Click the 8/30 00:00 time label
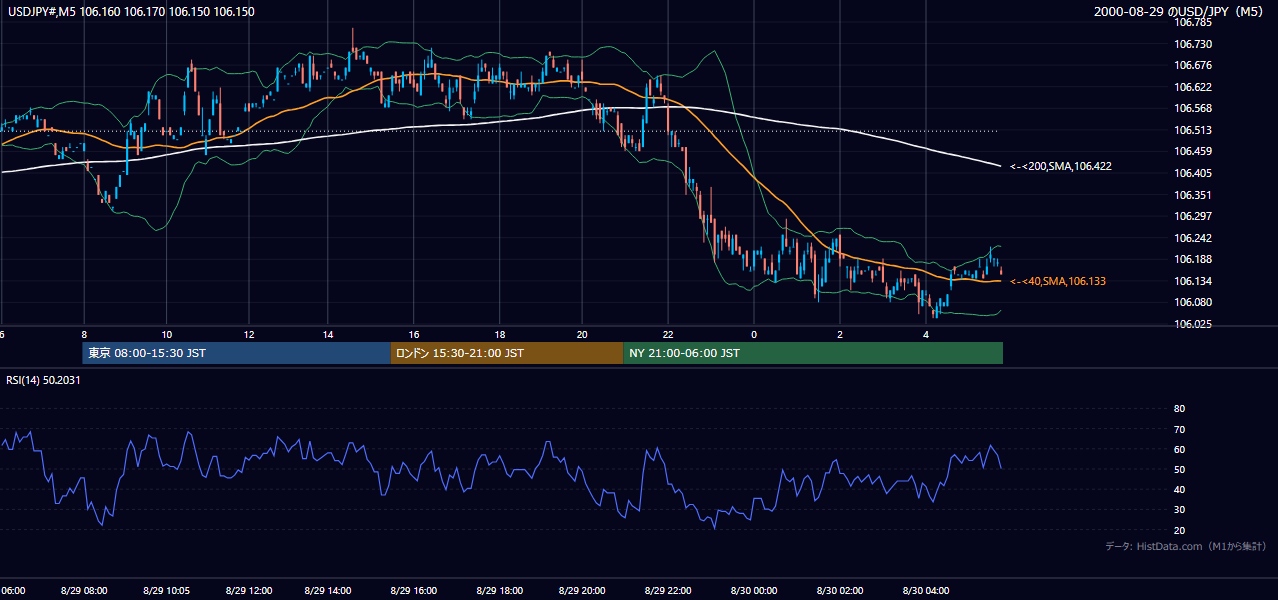The height and width of the screenshot is (600, 1278). (754, 590)
